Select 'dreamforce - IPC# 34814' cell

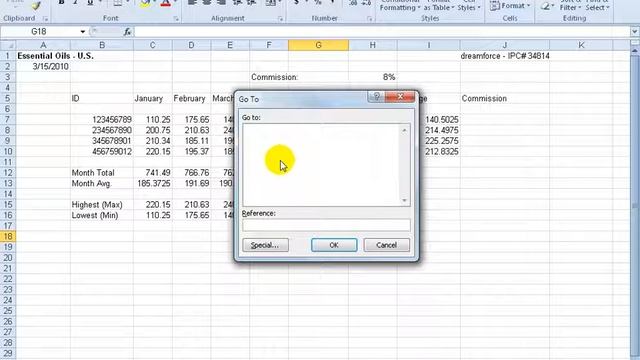pos(505,56)
